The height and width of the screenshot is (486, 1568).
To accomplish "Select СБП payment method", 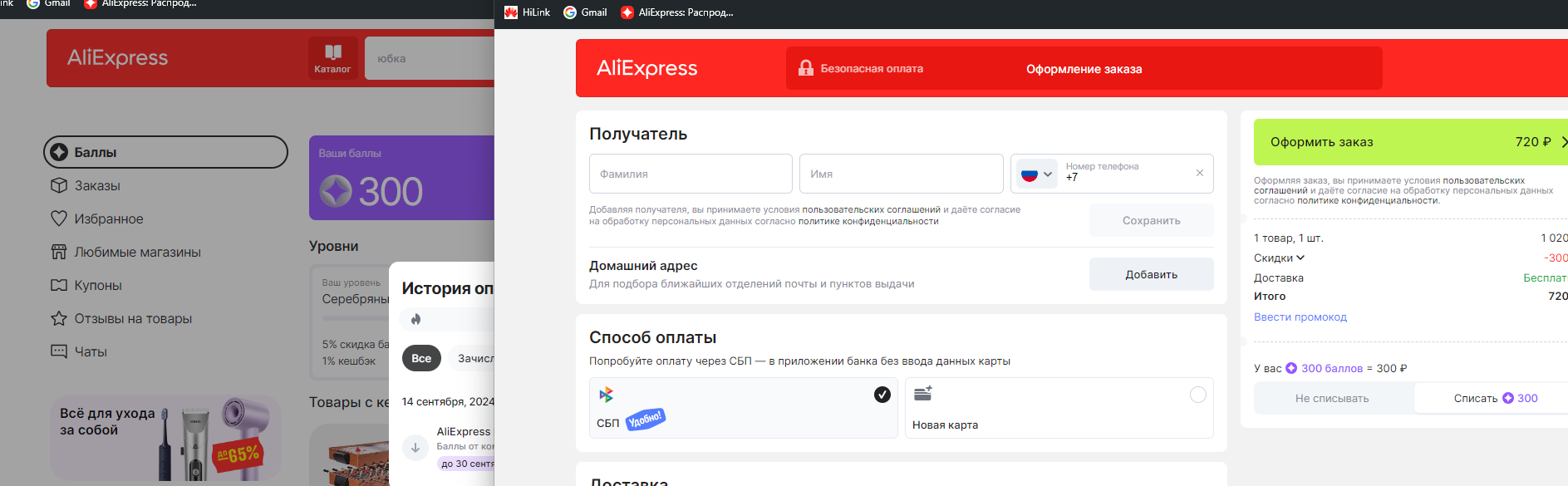I will pyautogui.click(x=744, y=408).
